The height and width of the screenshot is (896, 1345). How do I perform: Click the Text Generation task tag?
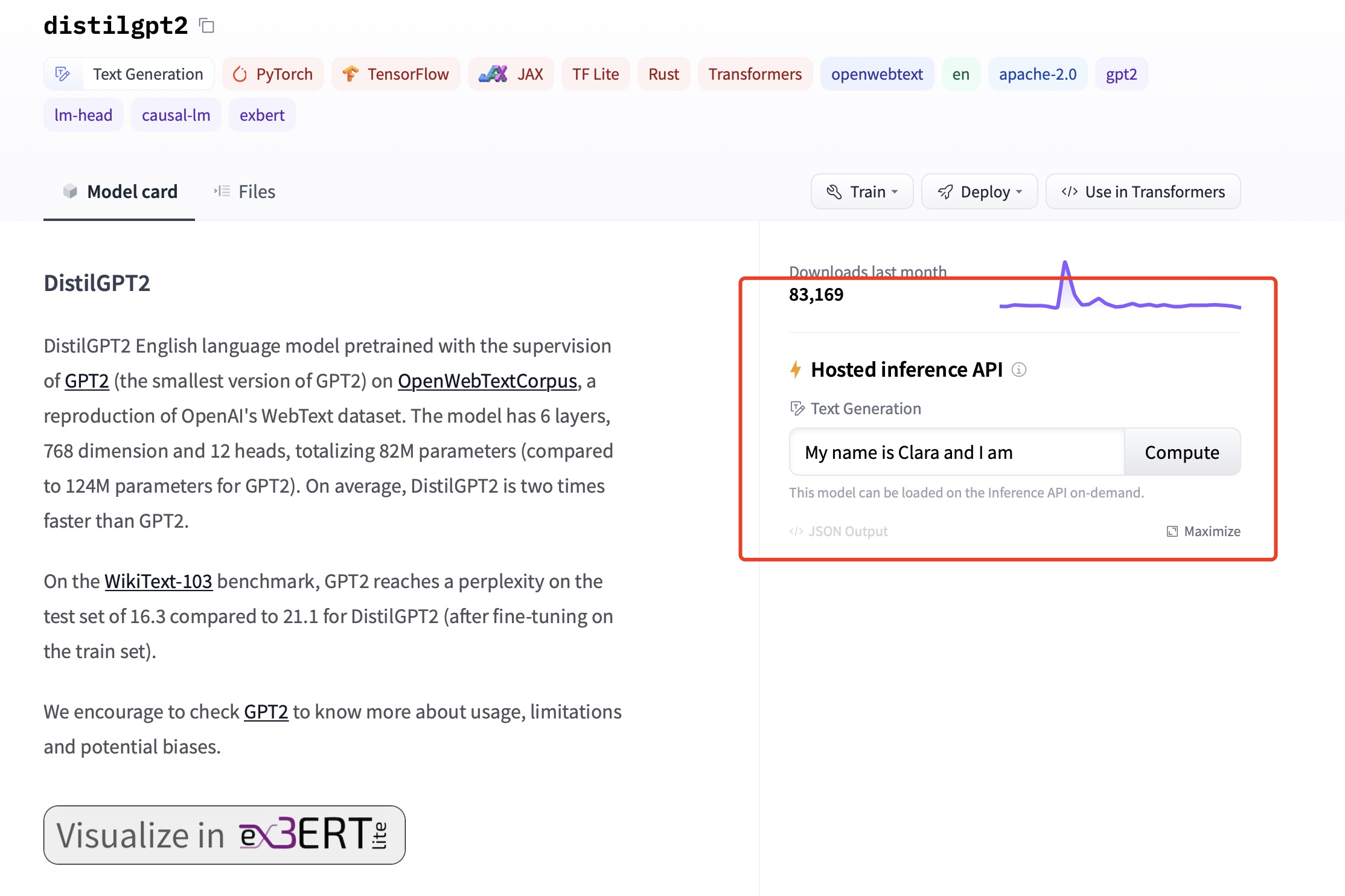pyautogui.click(x=129, y=74)
